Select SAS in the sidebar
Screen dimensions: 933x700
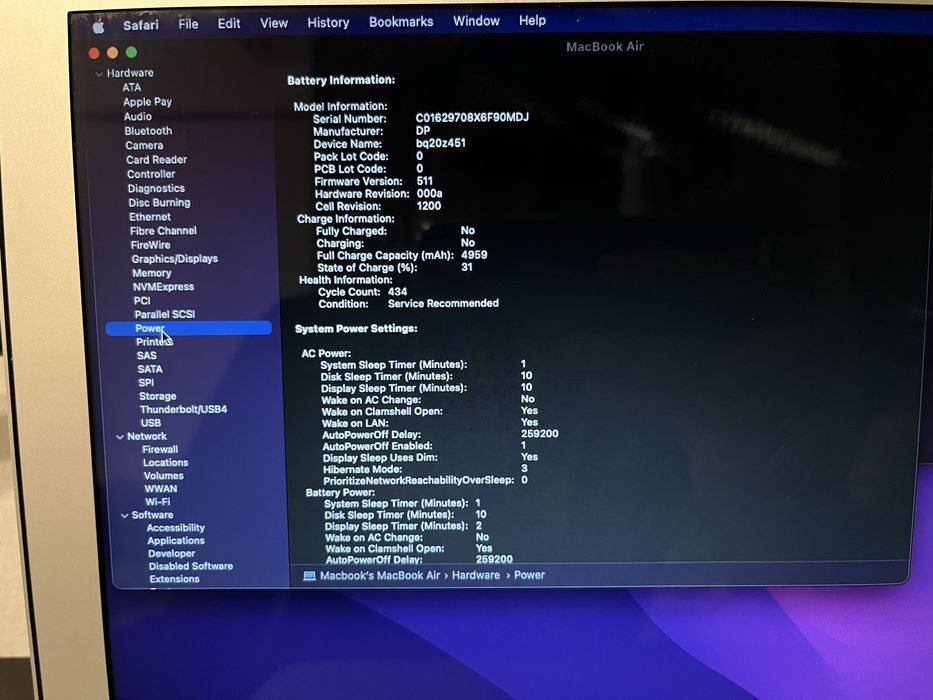coord(147,355)
